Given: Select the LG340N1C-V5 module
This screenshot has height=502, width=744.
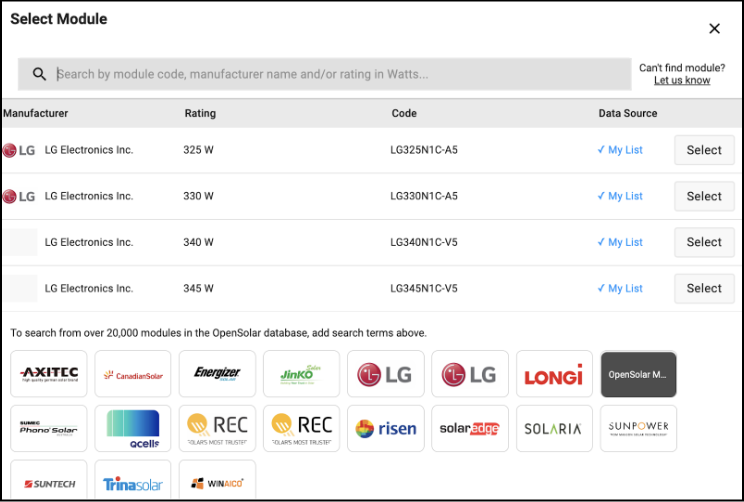Looking at the screenshot, I should pyautogui.click(x=704, y=242).
